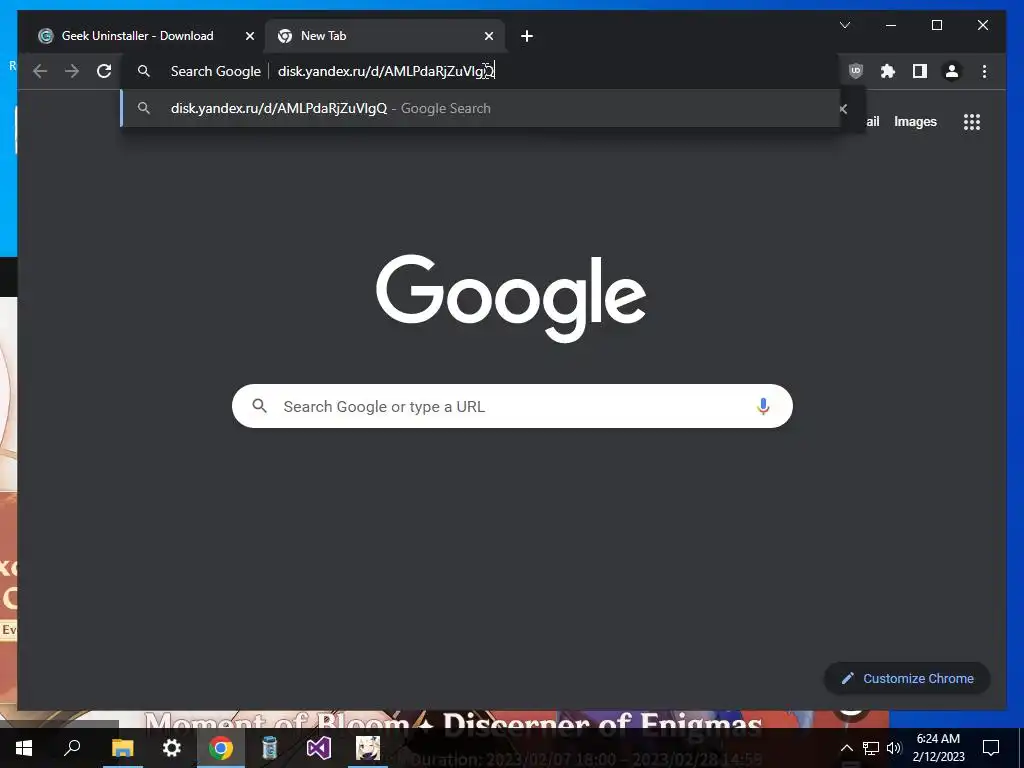
Task: Toggle the Chrome side panel
Action: click(920, 71)
